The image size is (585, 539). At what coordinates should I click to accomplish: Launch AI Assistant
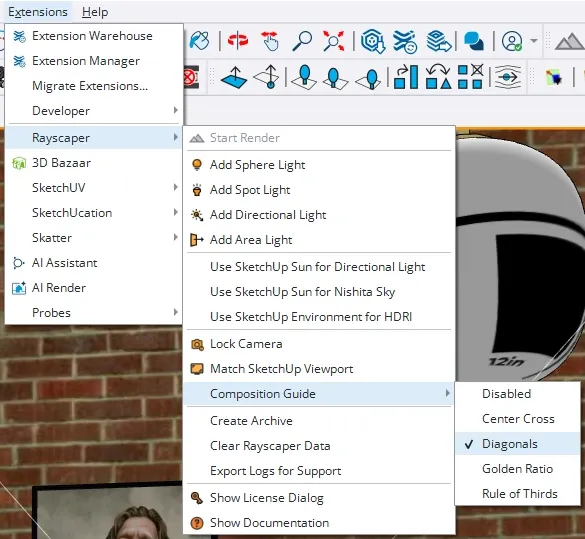94,263
